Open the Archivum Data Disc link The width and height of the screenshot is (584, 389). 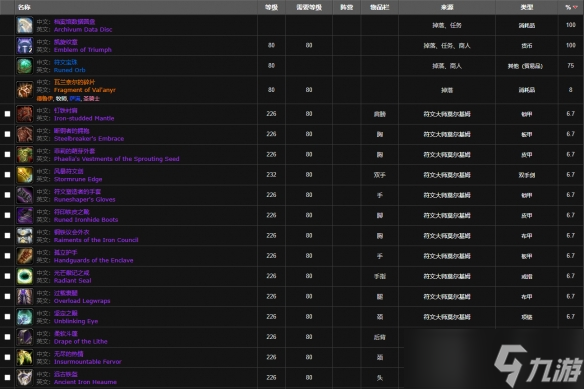[83, 29]
